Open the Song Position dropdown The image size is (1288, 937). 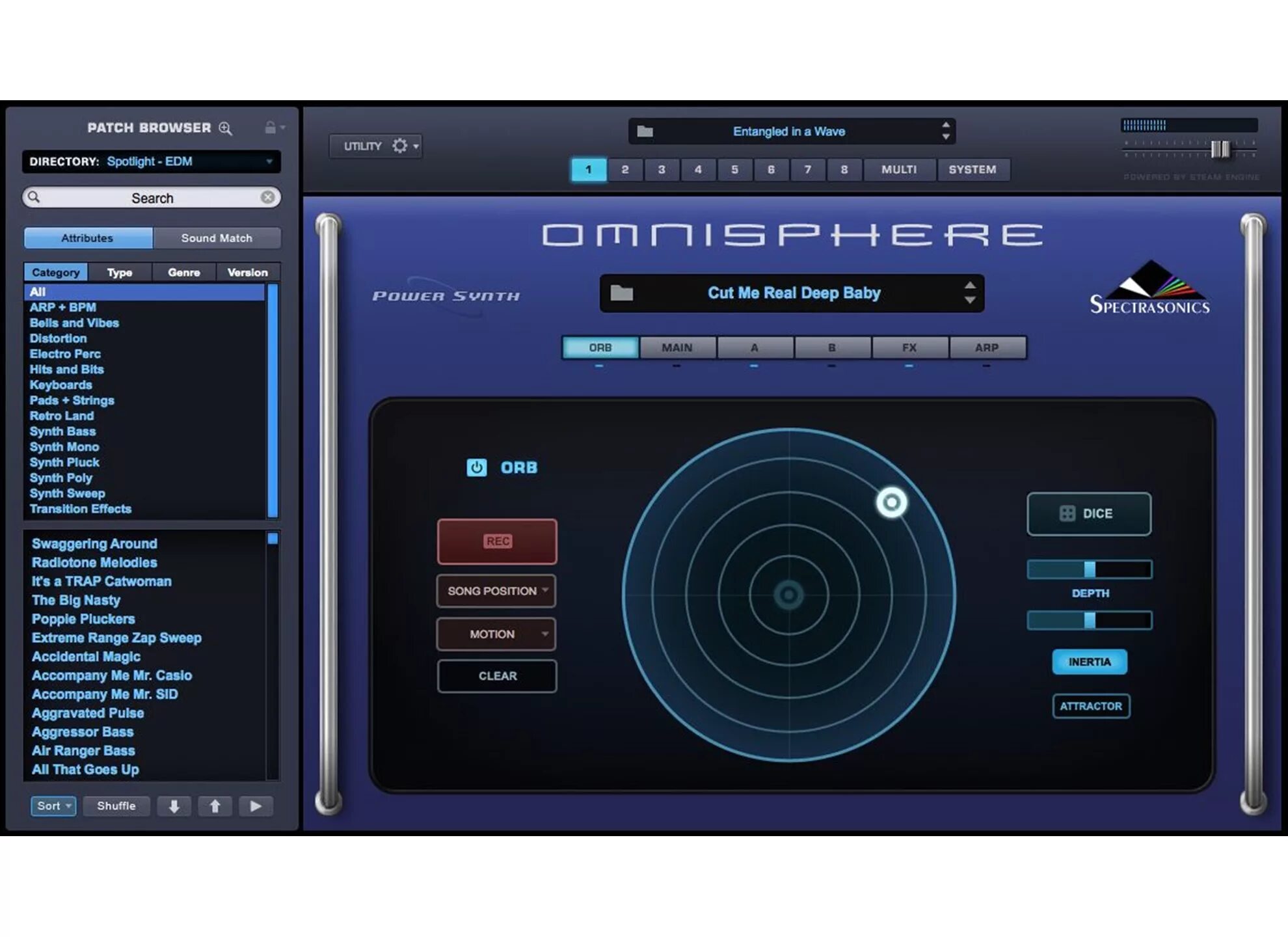496,591
